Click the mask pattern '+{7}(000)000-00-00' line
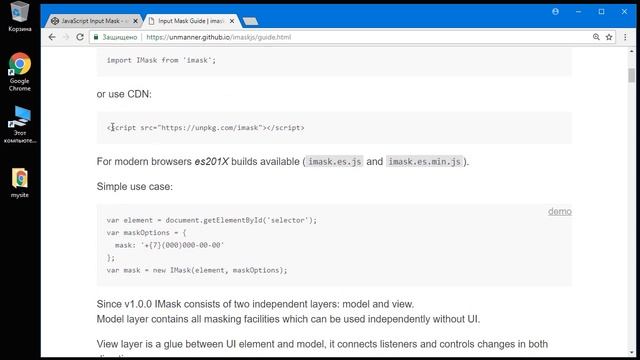 coord(169,245)
